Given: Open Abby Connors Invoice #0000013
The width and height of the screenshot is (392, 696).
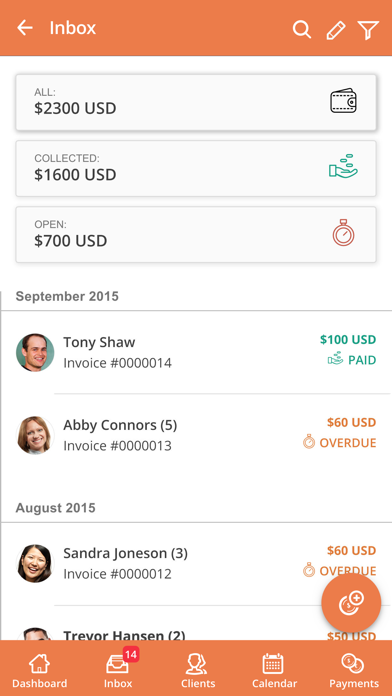Looking at the screenshot, I should coord(196,435).
